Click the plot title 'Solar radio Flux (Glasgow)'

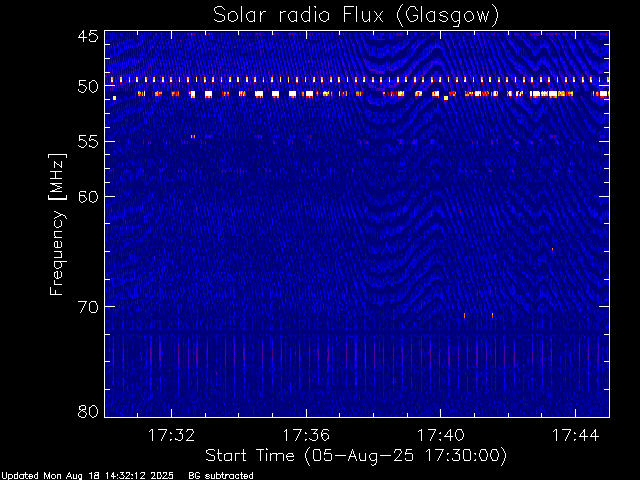(x=356, y=16)
